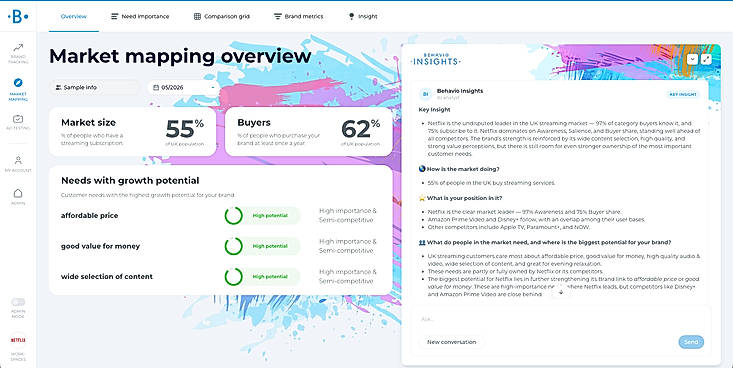Open the Buyers card
The width and height of the screenshot is (733, 368).
pyautogui.click(x=309, y=131)
